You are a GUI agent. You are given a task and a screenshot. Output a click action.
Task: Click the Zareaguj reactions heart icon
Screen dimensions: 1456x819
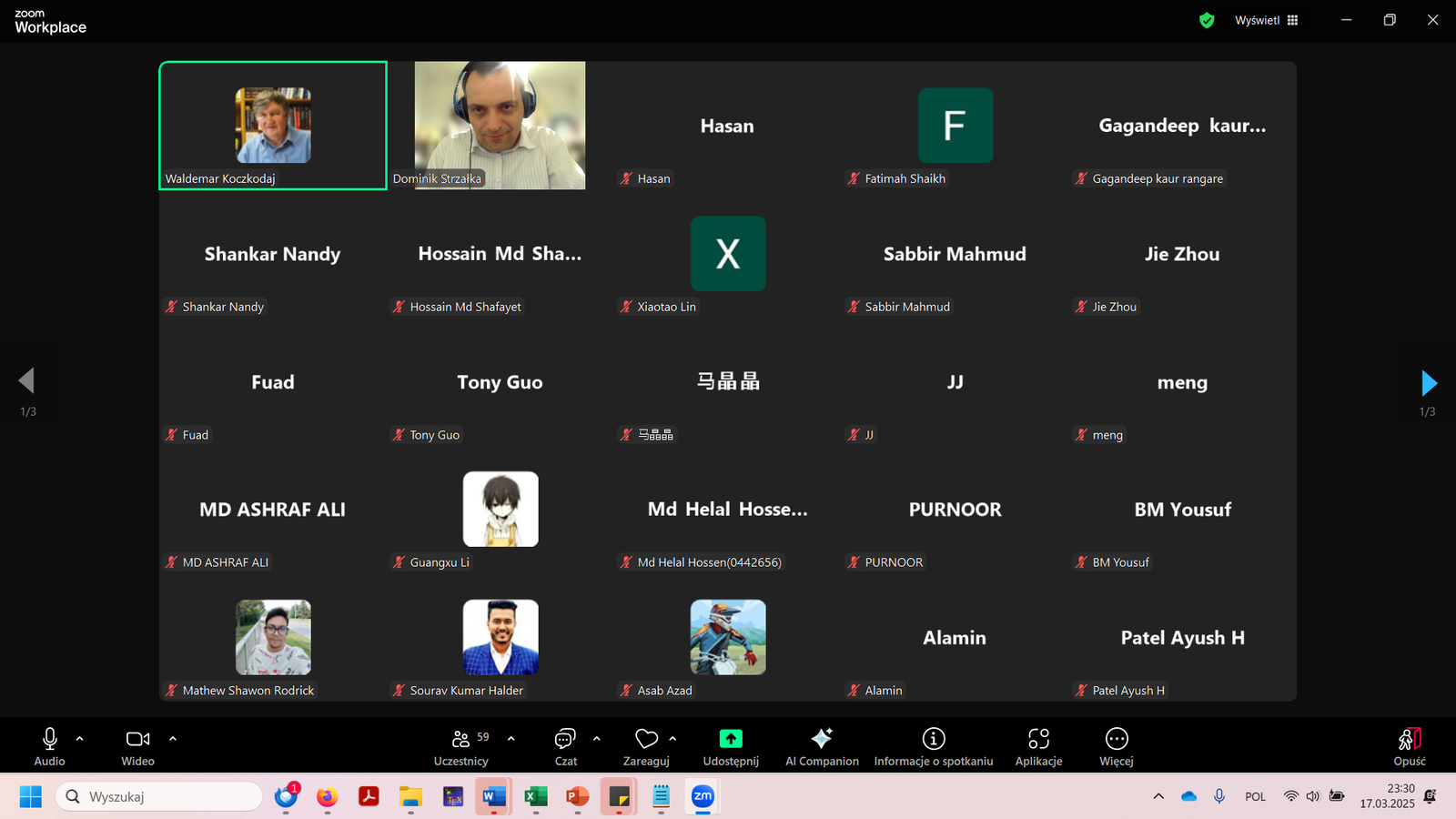click(646, 739)
